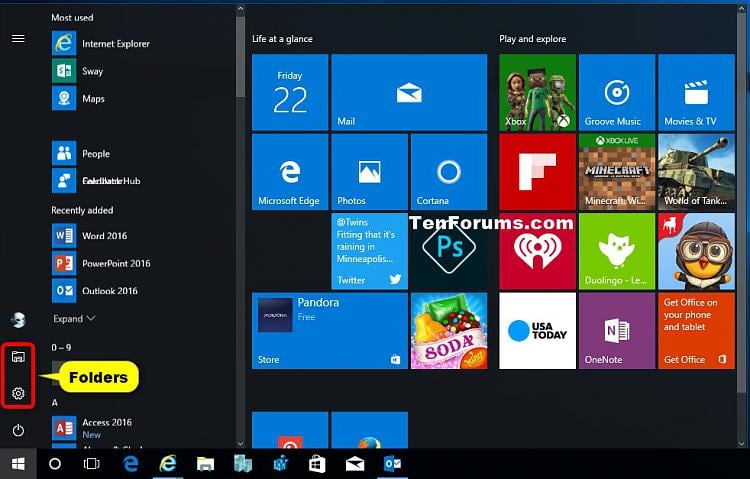Open Task View on the taskbar
Viewport: 750px width, 479px height.
91,464
